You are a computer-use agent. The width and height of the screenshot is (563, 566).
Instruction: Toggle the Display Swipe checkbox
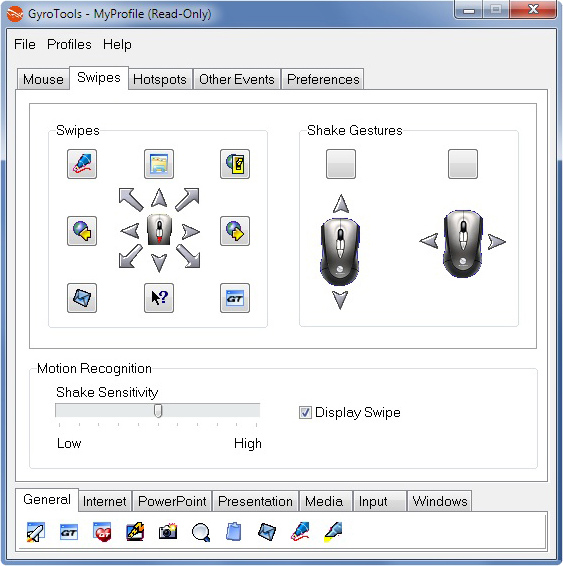(x=305, y=412)
